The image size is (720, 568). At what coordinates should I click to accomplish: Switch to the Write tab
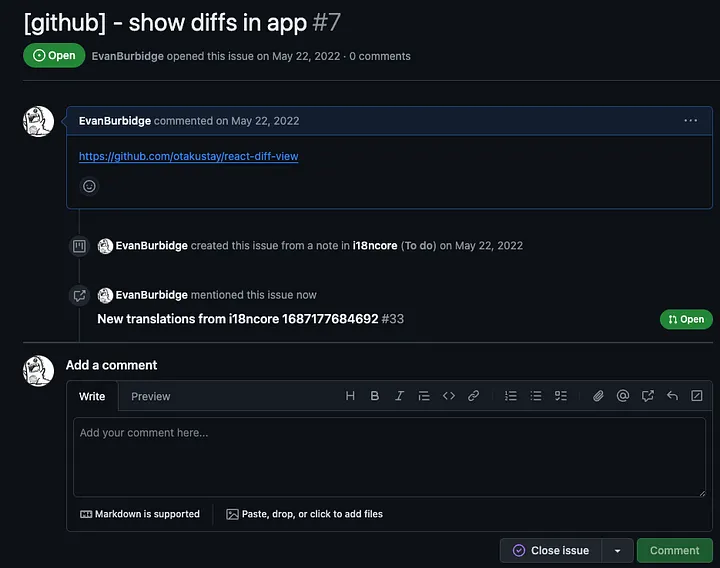coord(92,396)
